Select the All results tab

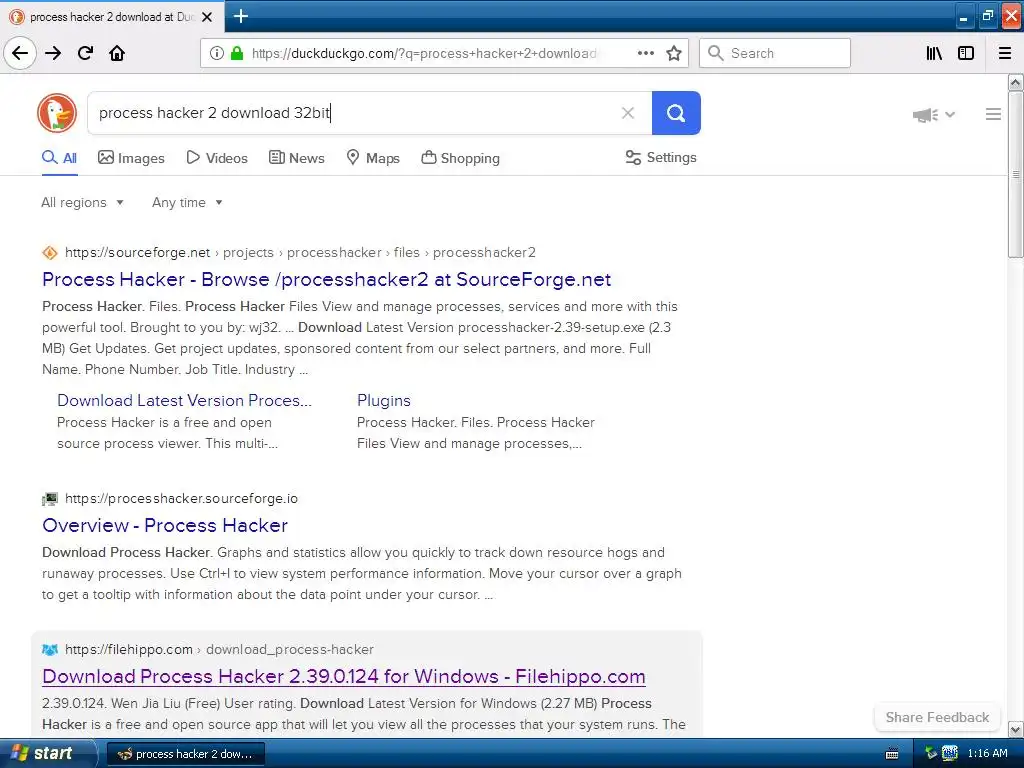point(59,158)
